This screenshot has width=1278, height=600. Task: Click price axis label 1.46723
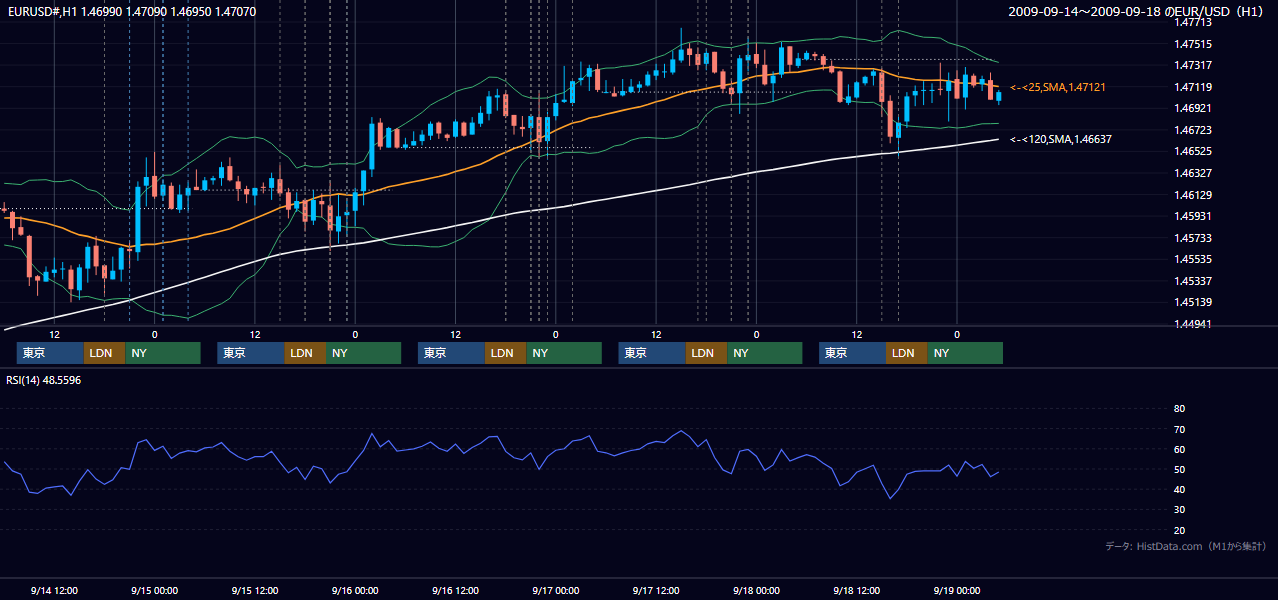click(x=1193, y=130)
